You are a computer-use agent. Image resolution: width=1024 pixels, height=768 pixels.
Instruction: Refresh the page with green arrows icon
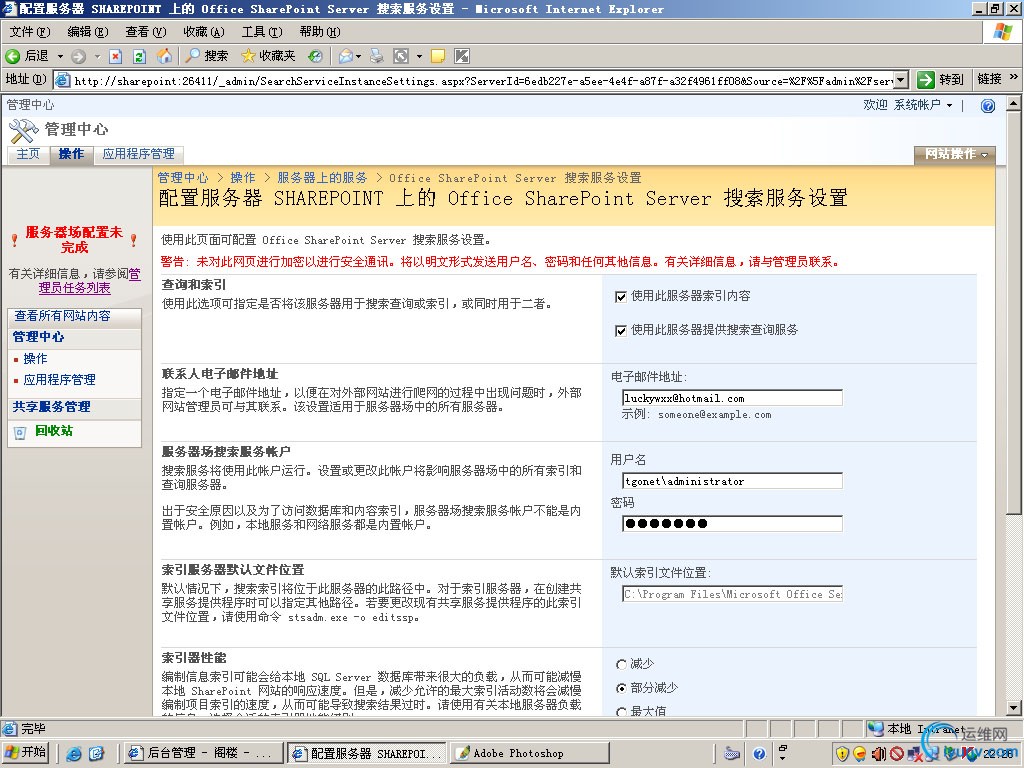pos(139,56)
